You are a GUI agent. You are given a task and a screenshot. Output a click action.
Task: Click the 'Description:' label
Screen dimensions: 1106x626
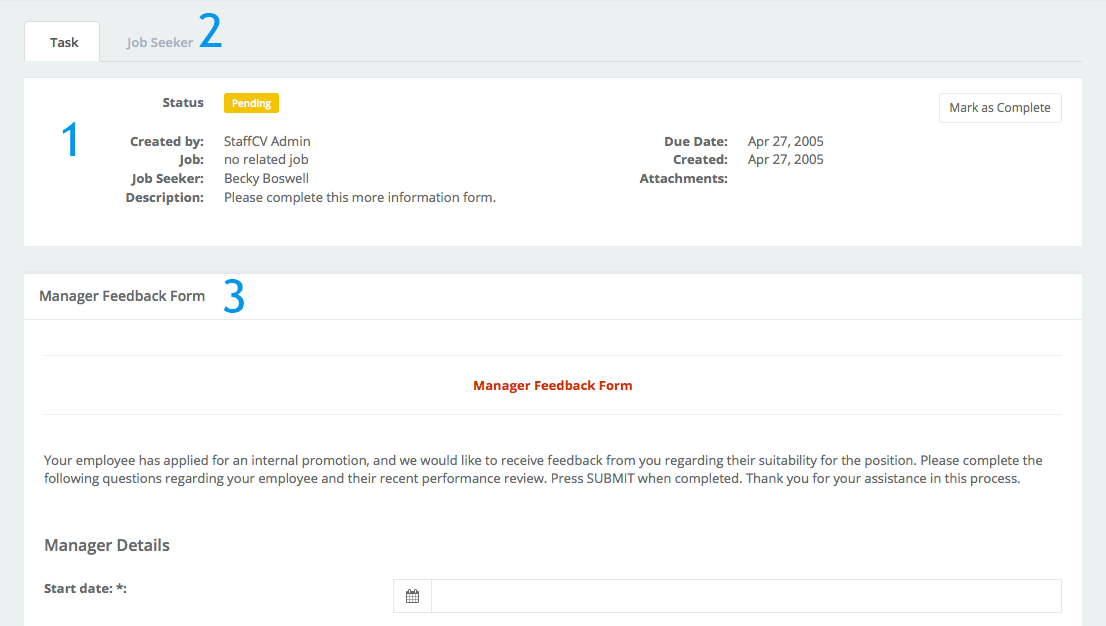[x=164, y=198]
